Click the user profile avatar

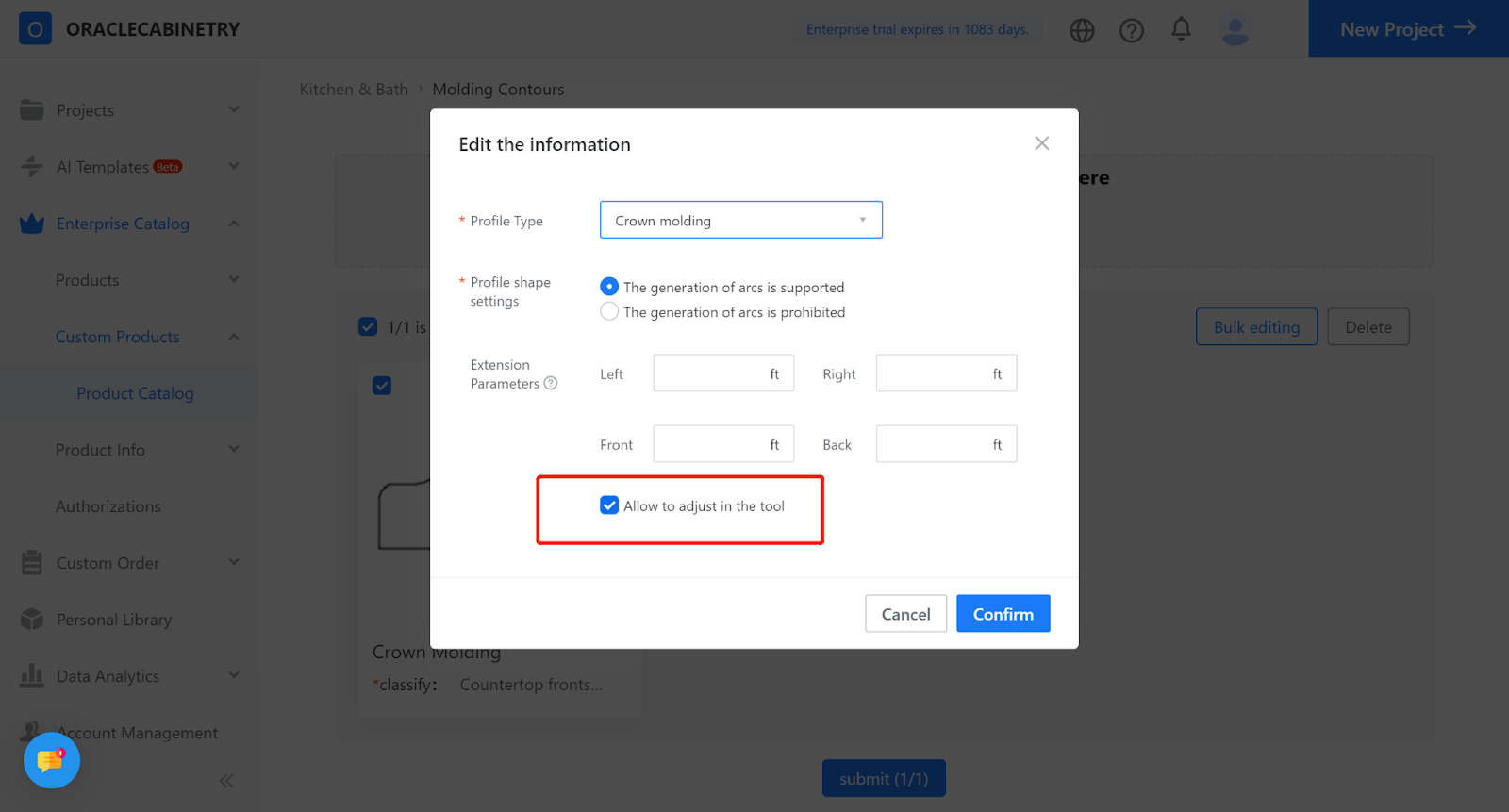1235,30
